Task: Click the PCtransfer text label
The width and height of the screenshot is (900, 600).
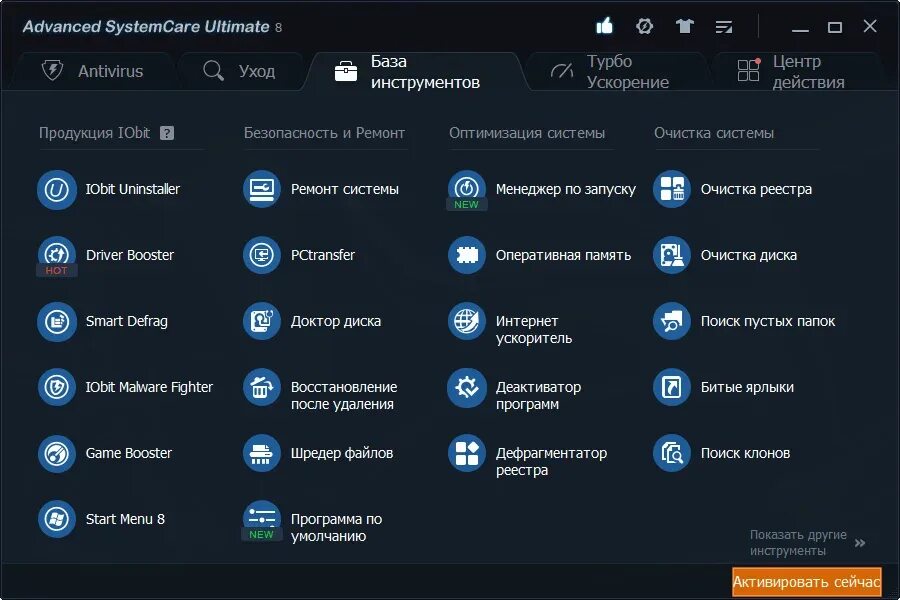Action: [x=323, y=256]
